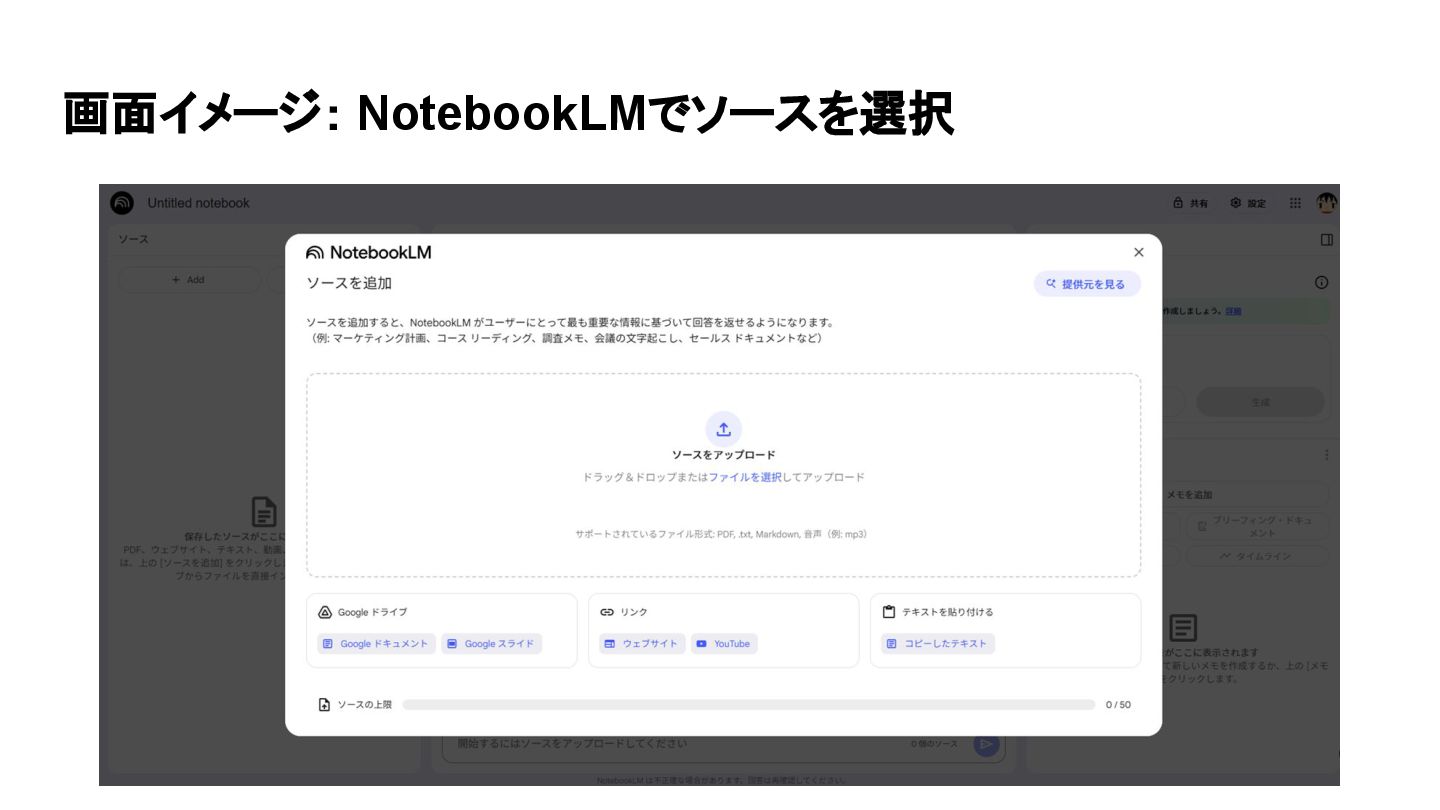Click the 0 個のソース counter in chat box

coord(934,744)
